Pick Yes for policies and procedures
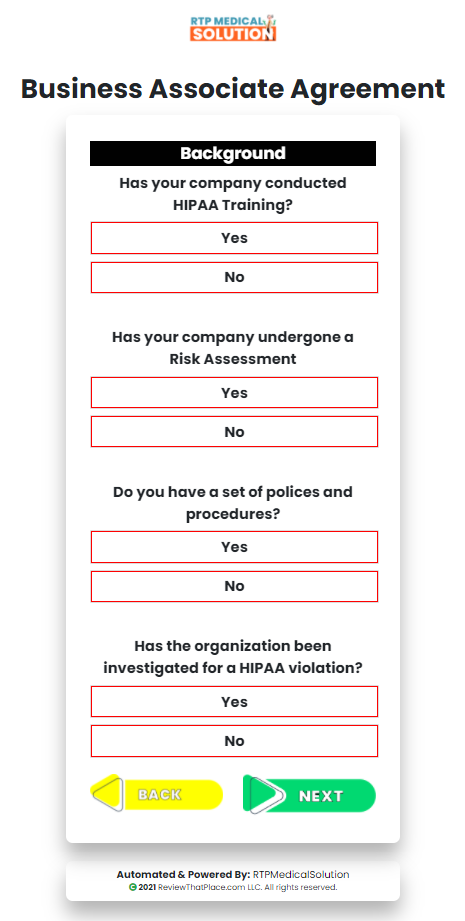The height and width of the screenshot is (921, 465). click(234, 547)
